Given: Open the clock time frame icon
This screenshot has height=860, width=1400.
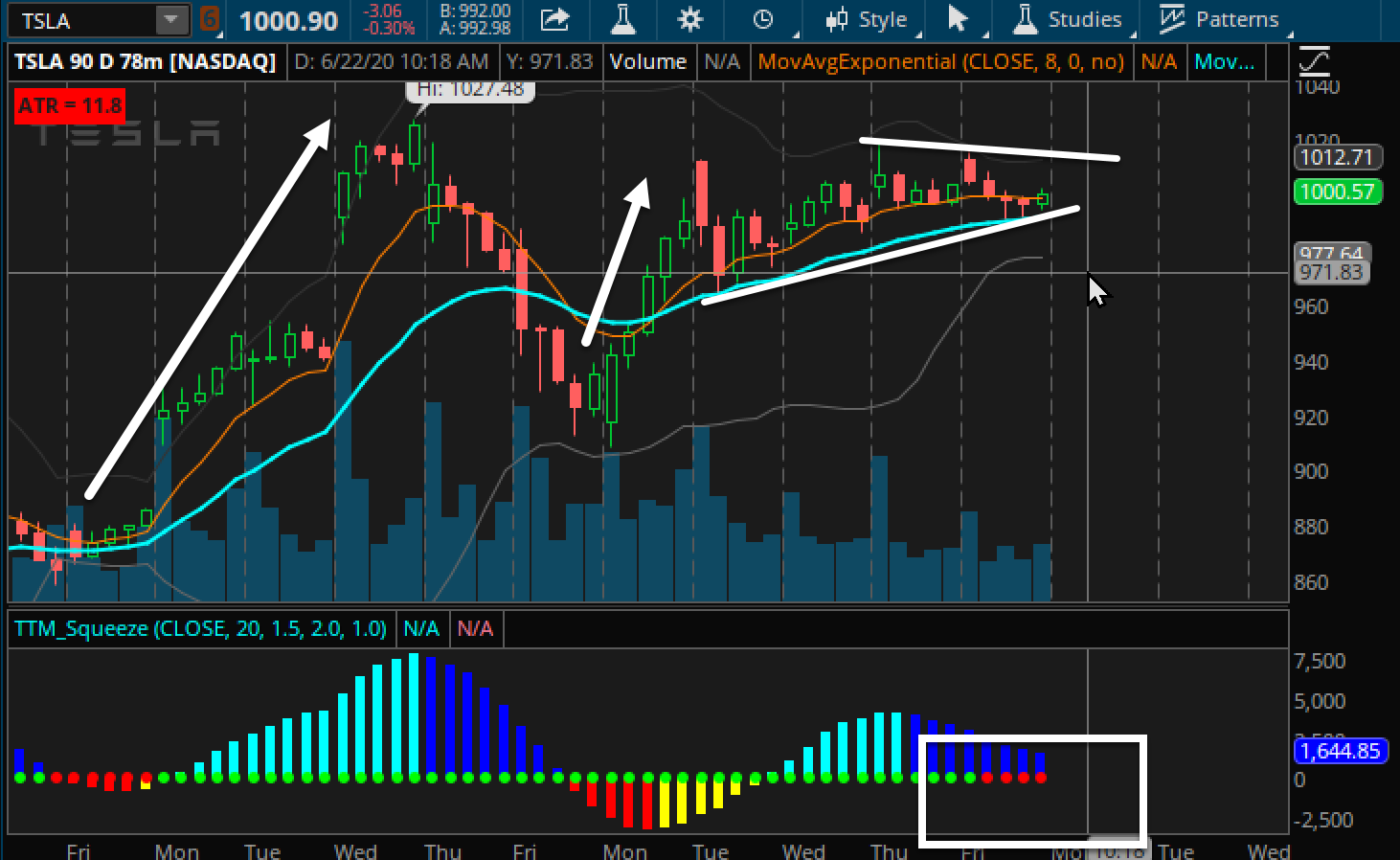Looking at the screenshot, I should click(x=763, y=19).
